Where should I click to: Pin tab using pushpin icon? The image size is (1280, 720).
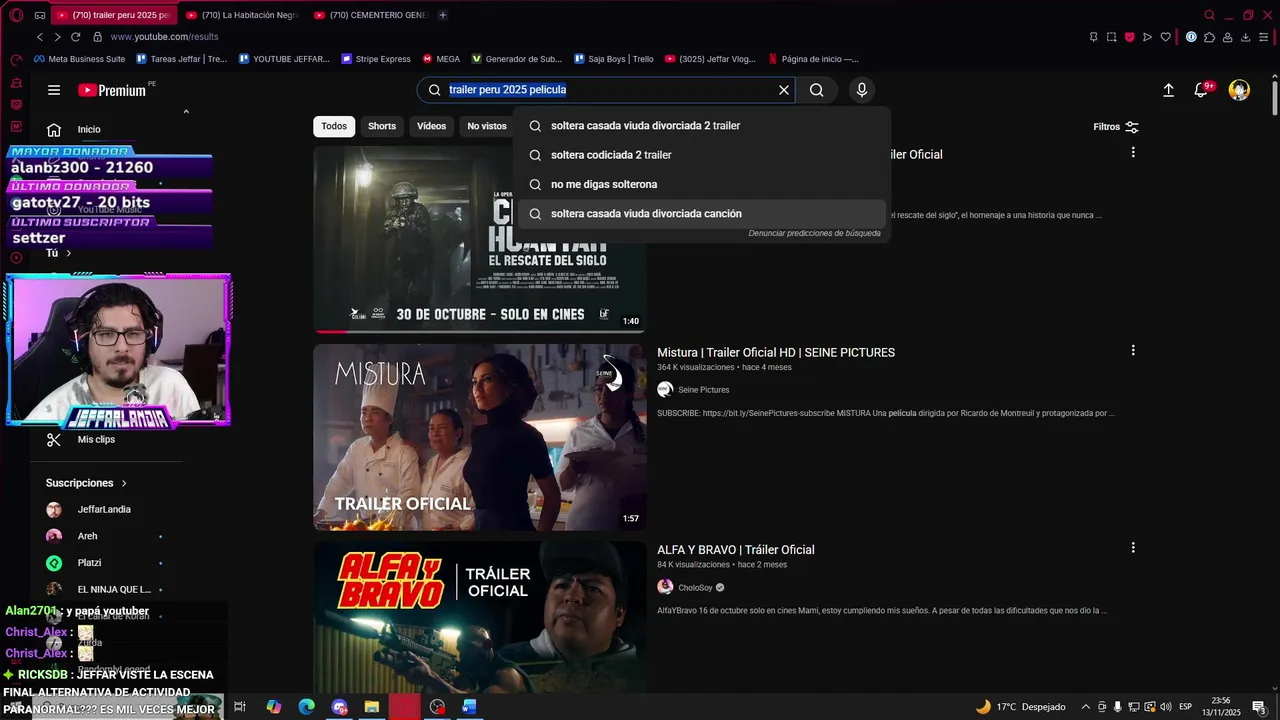[x=1093, y=37]
